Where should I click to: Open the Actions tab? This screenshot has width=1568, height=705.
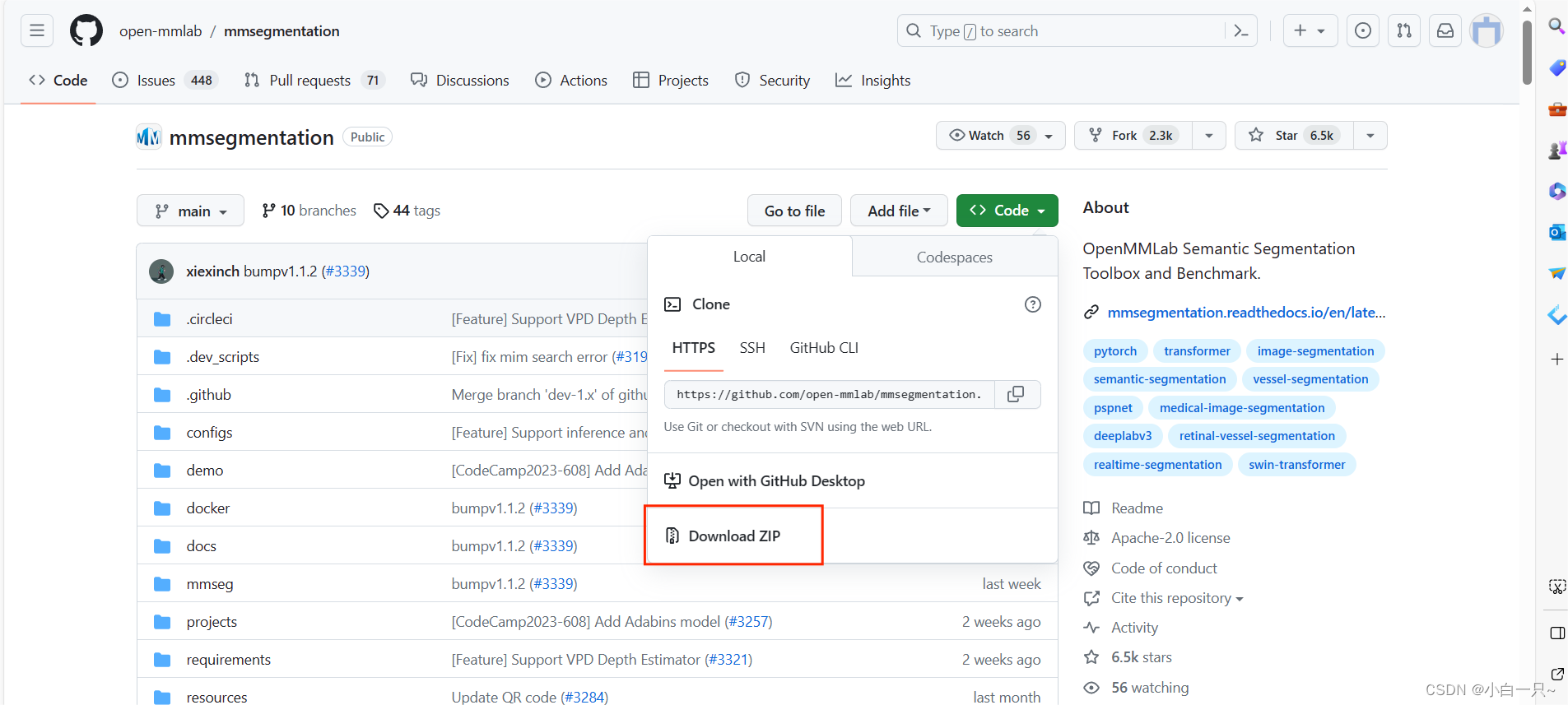click(571, 80)
